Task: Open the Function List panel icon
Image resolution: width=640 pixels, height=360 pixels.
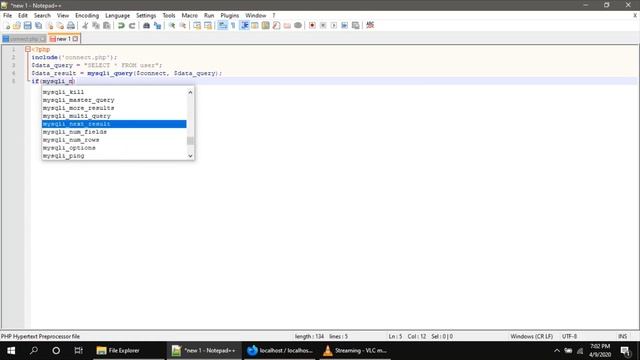Action: tap(276, 26)
